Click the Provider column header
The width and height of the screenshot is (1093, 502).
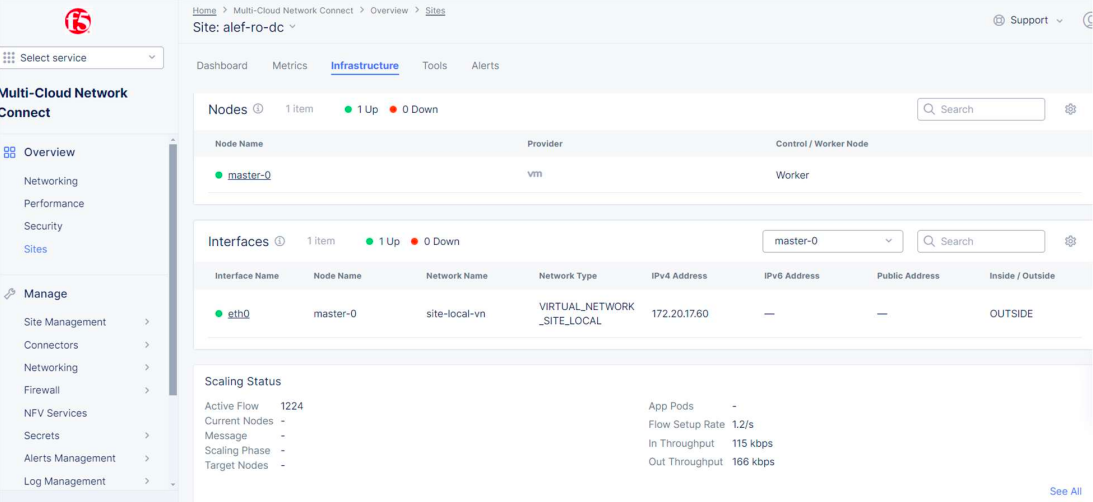[545, 144]
